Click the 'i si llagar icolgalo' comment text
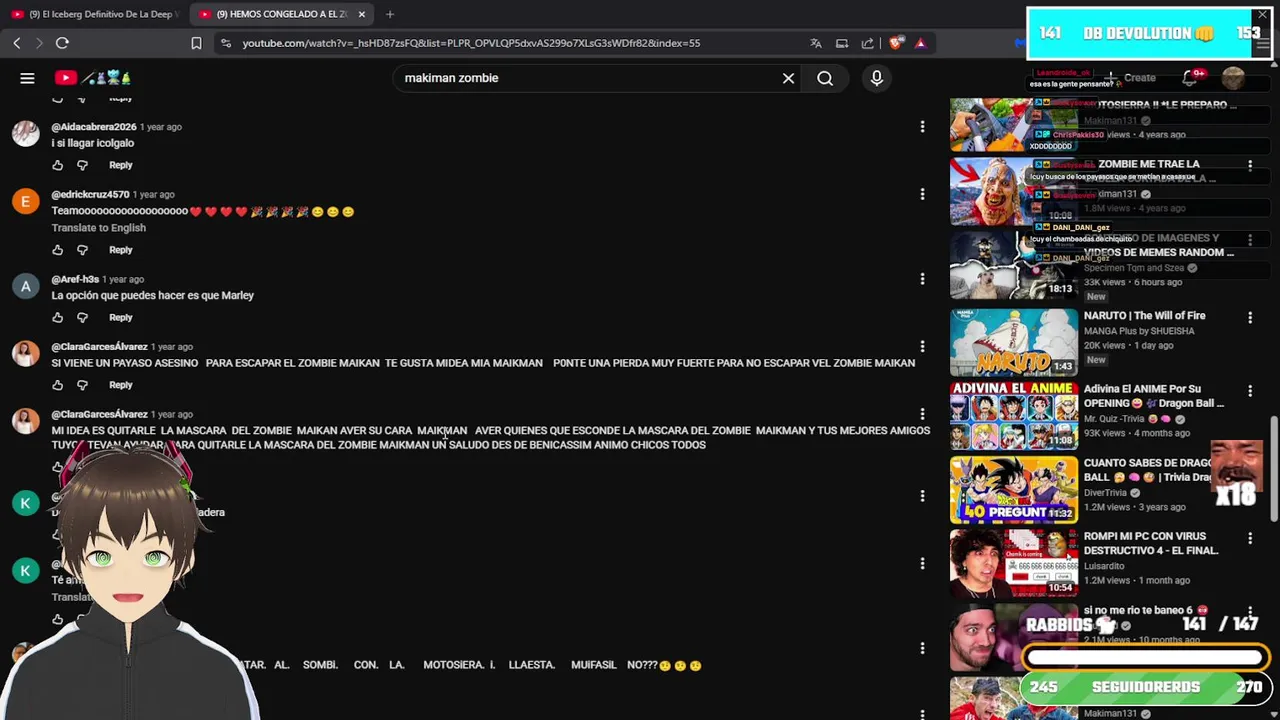Screen dimensions: 1280x720 point(93,143)
